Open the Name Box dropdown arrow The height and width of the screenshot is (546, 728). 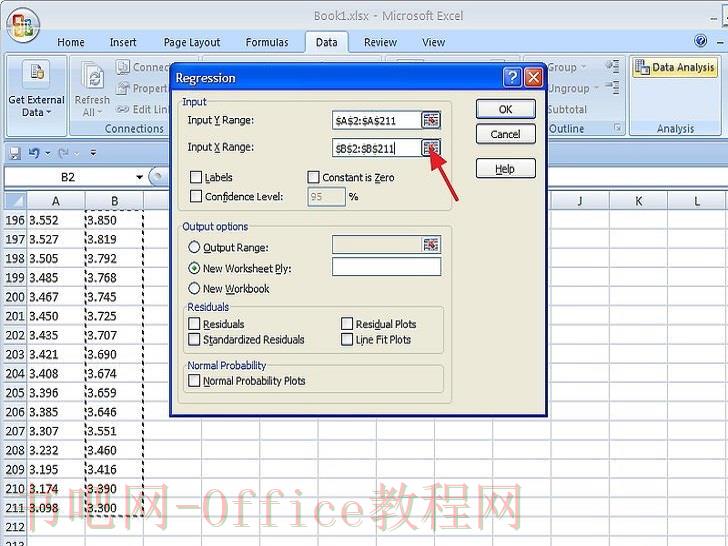[139, 177]
